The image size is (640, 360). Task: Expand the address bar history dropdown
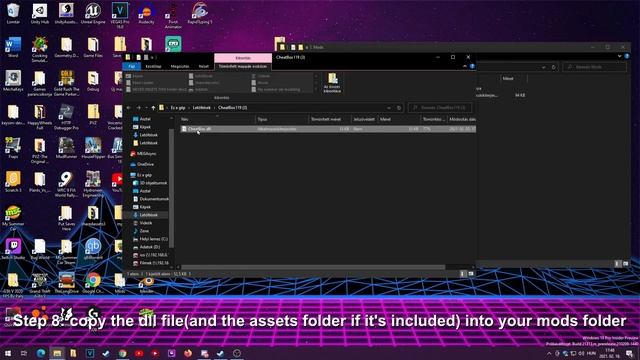tap(389, 108)
